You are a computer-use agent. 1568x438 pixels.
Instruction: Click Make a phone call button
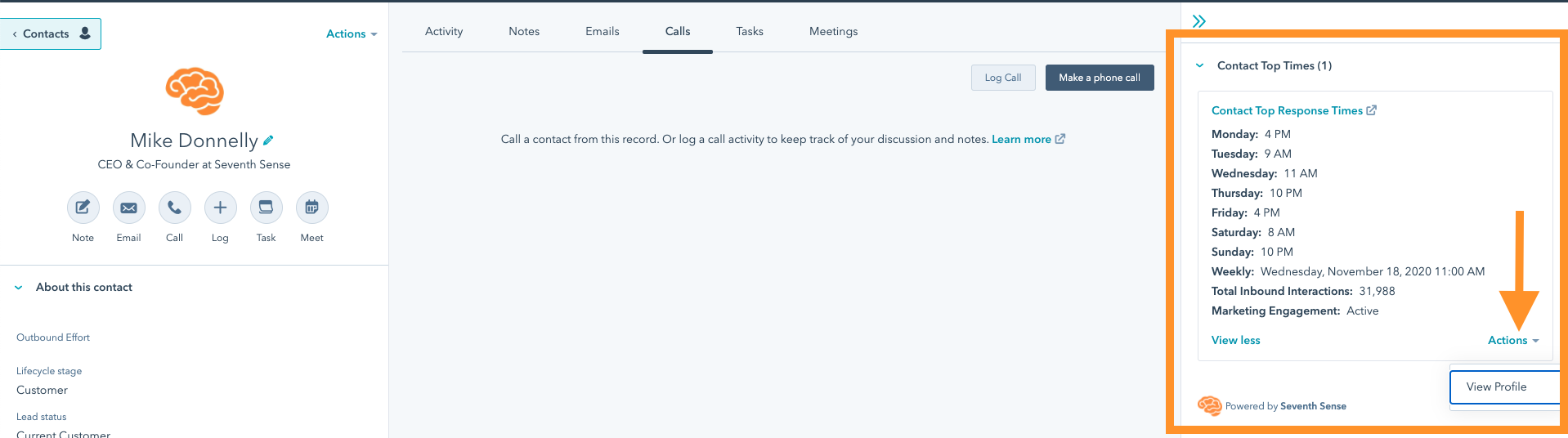point(1100,78)
